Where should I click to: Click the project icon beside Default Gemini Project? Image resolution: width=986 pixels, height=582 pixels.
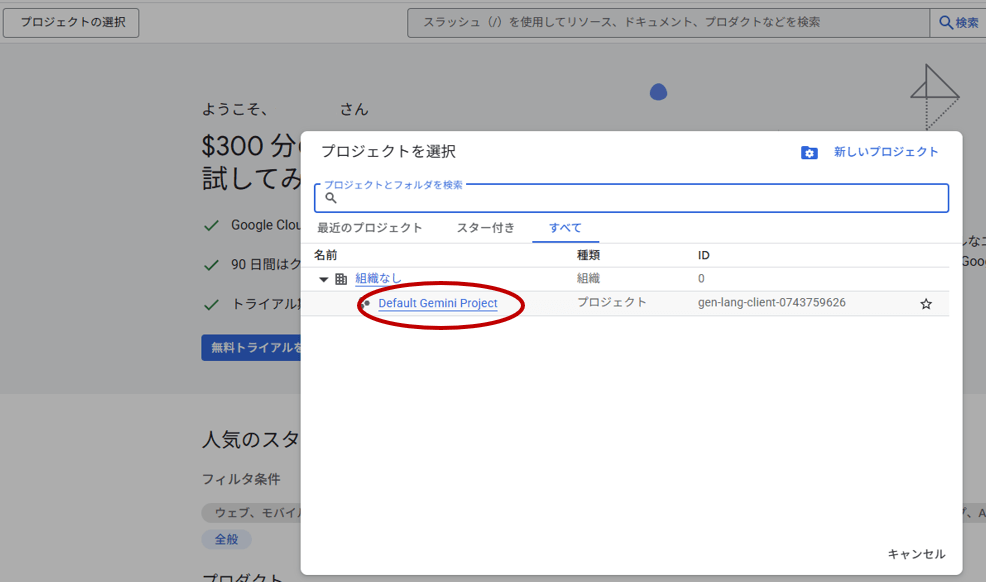coord(366,303)
